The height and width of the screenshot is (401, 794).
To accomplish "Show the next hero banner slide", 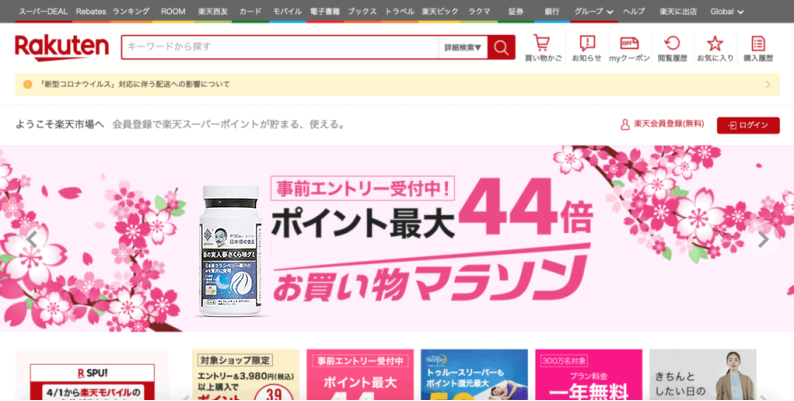I will point(763,239).
